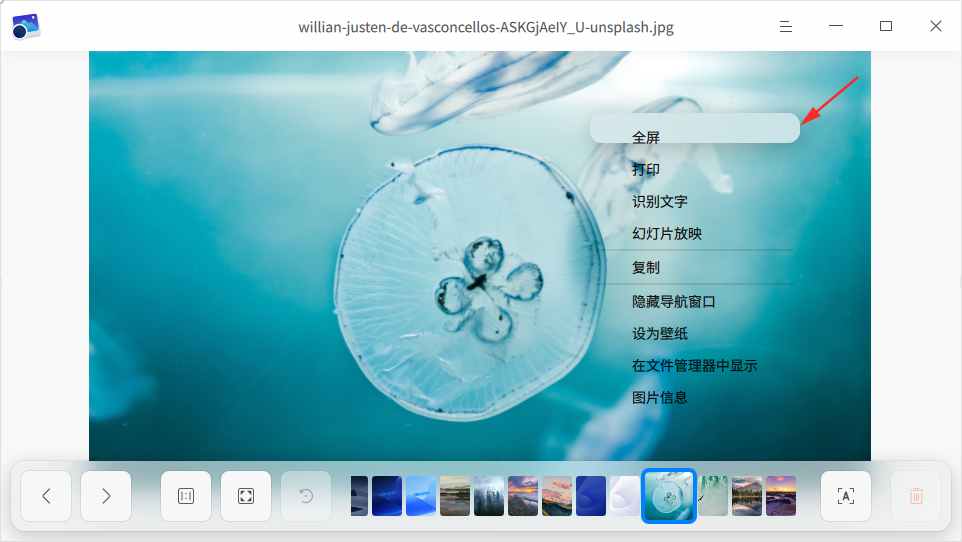This screenshot has height=542, width=962.
Task: Fit image to window size
Action: click(246, 496)
